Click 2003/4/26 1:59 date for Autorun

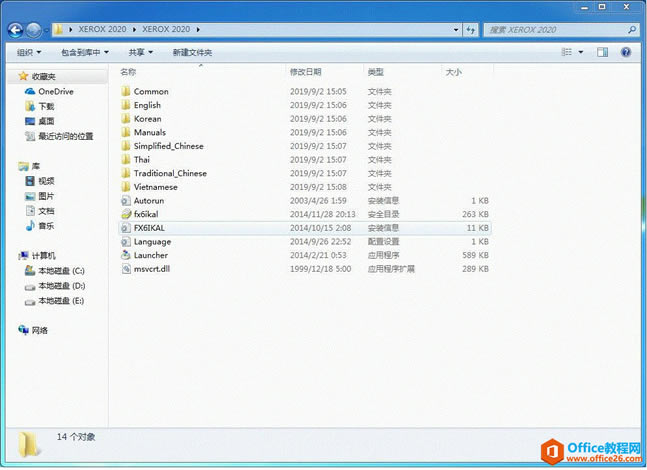(x=318, y=201)
